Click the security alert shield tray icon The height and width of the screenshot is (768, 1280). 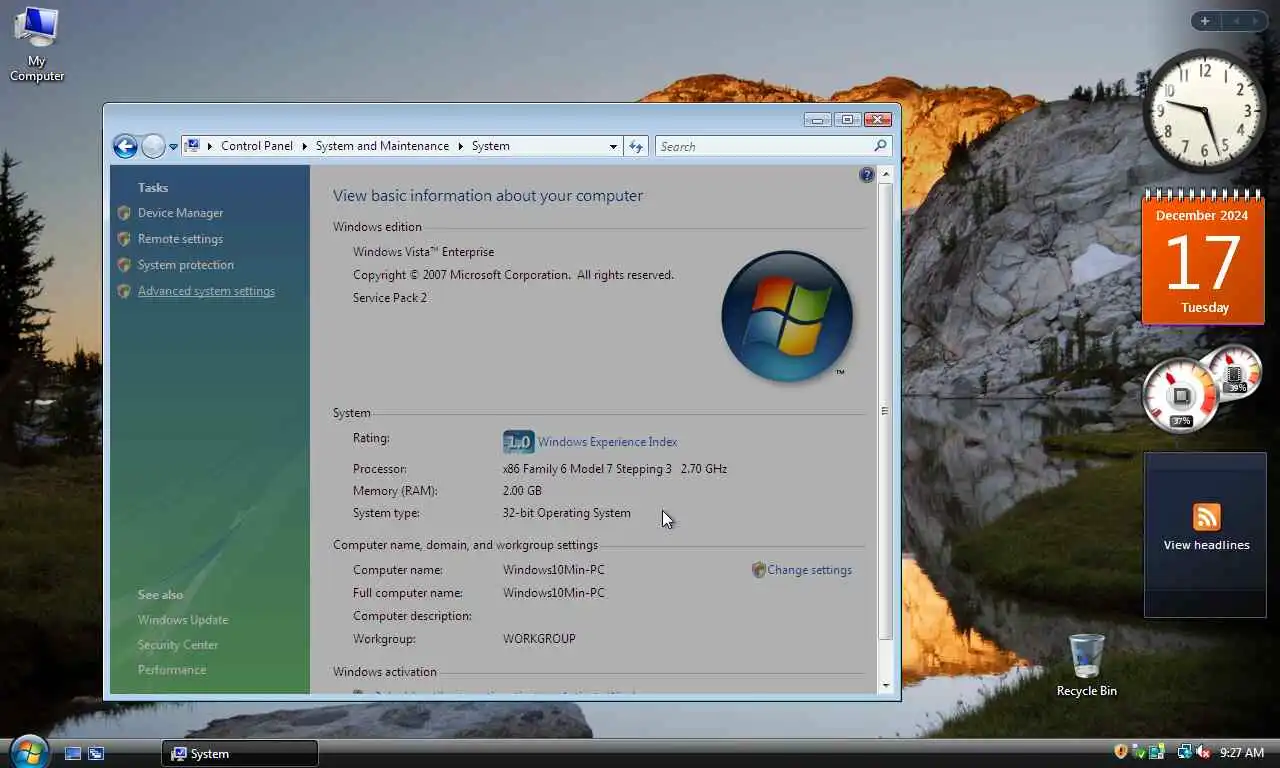[1121, 751]
